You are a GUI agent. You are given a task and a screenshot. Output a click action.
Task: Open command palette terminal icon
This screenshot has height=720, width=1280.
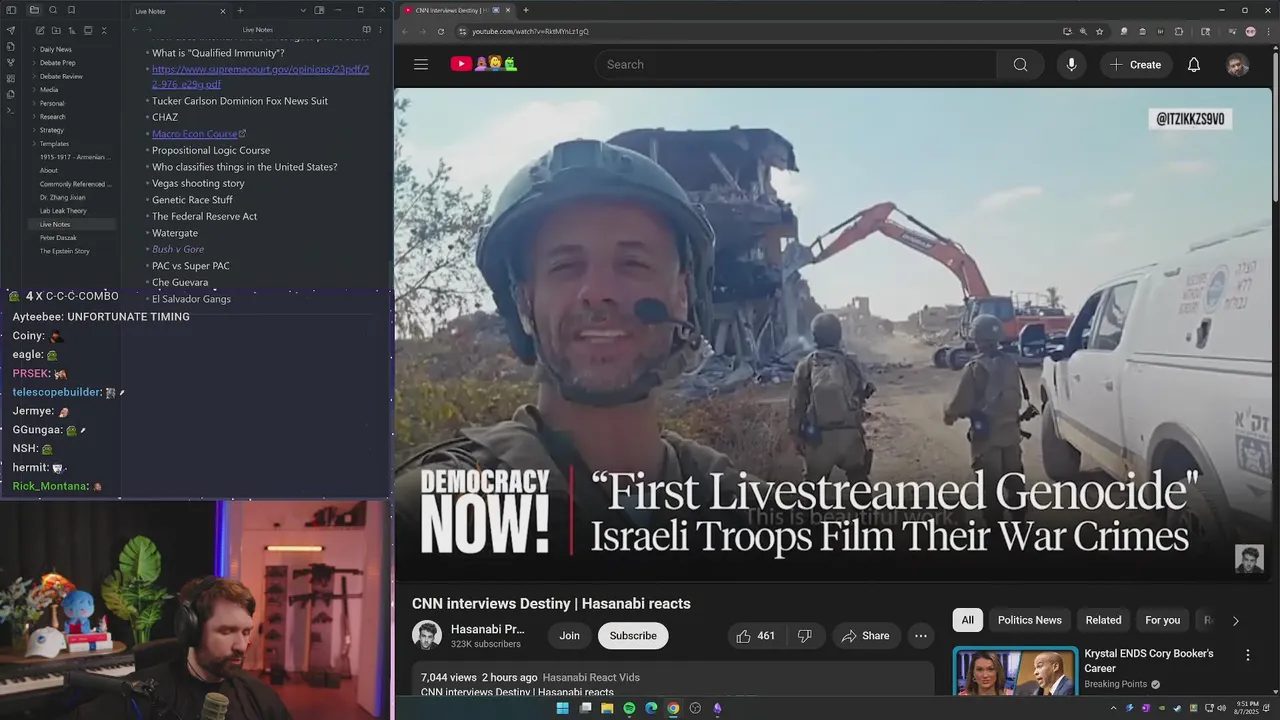pos(11,110)
